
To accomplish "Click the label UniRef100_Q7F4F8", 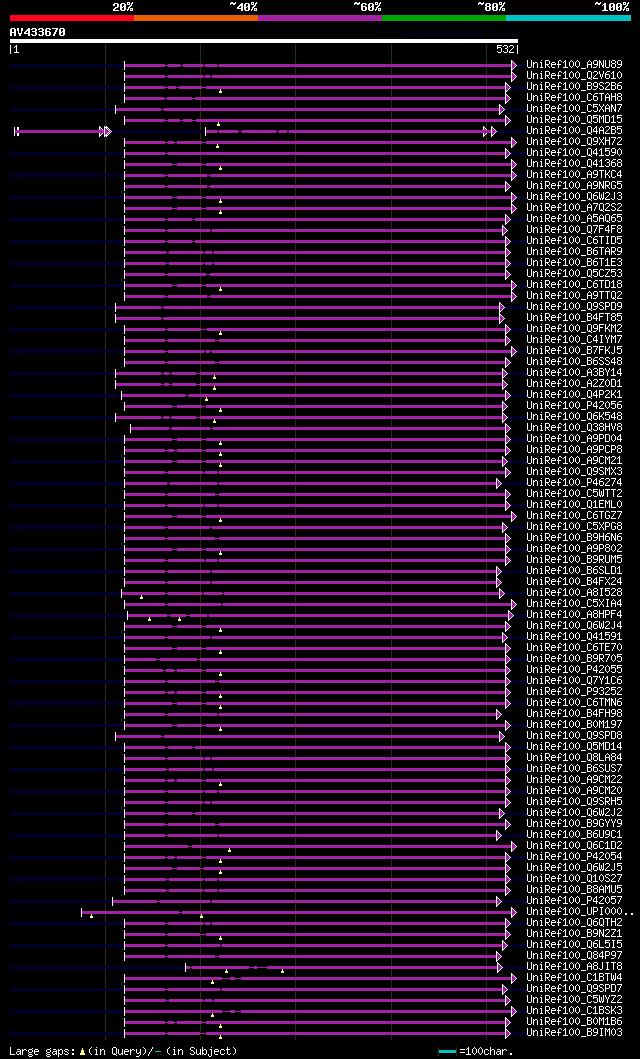I will [575, 230].
